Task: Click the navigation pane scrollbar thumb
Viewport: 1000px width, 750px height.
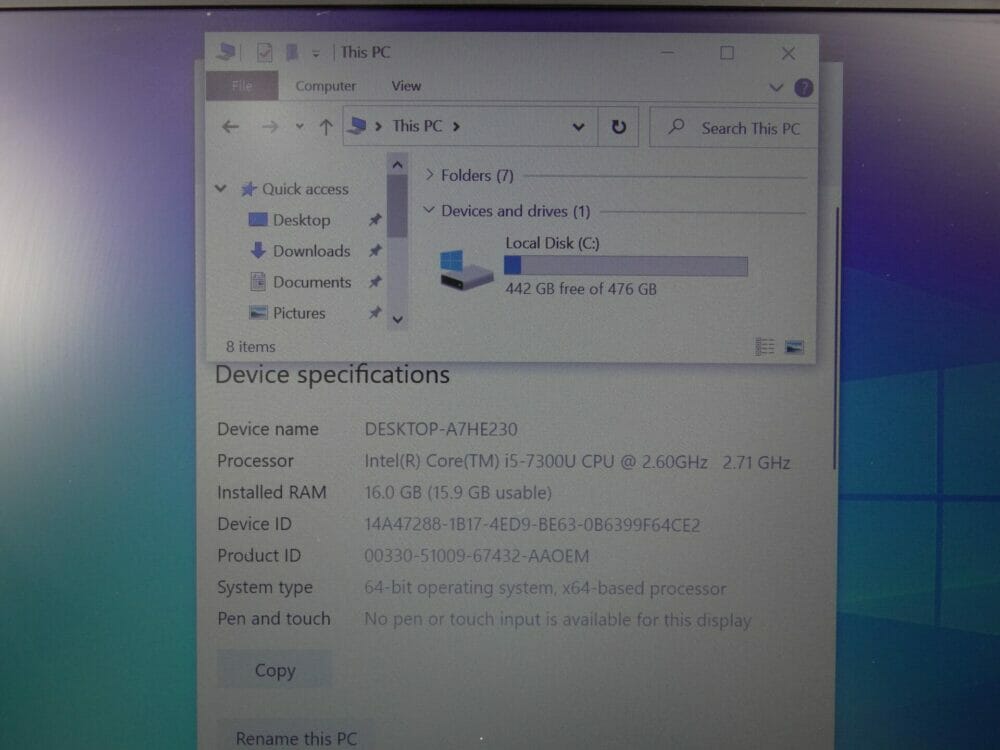Action: pos(397,206)
